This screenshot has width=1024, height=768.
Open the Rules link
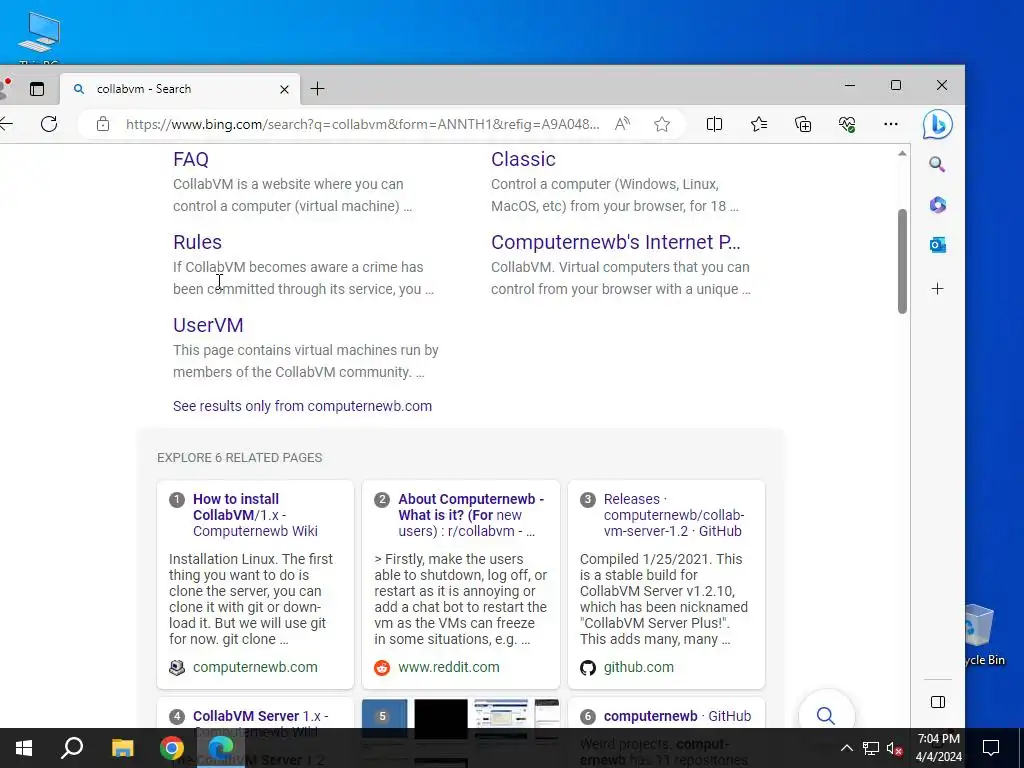coord(197,242)
